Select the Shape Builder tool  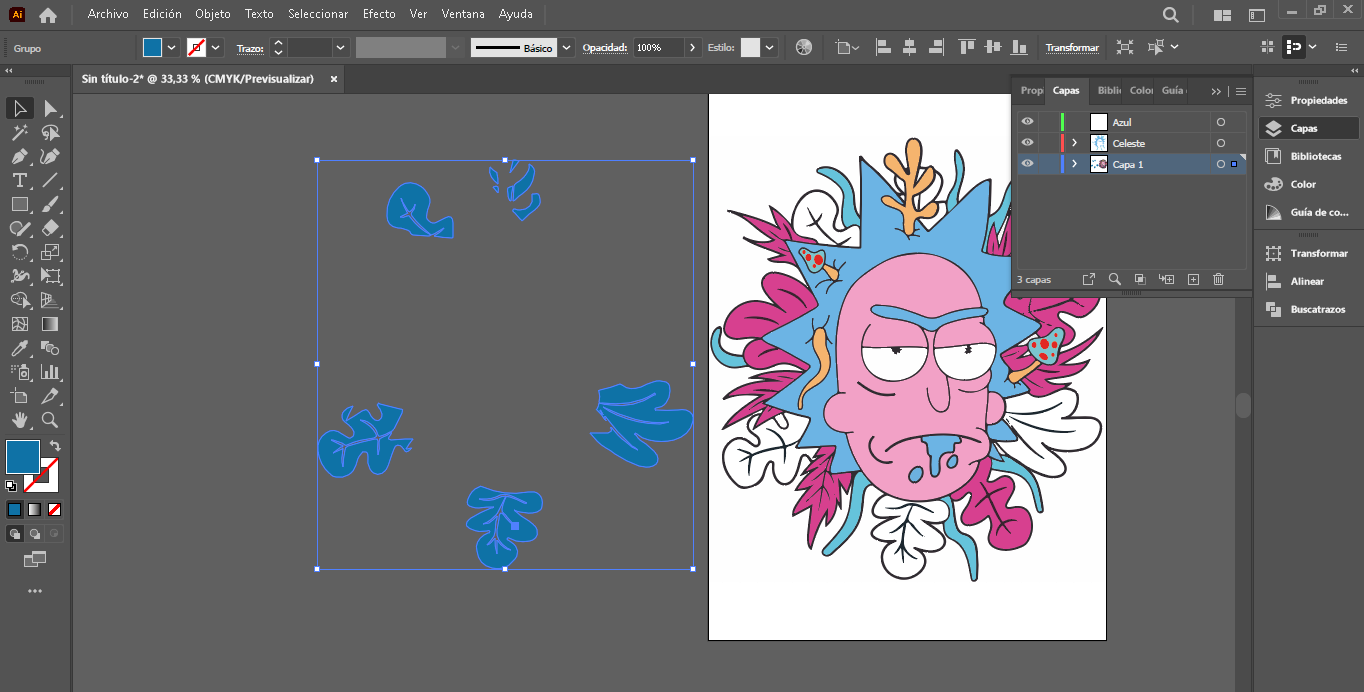20,300
